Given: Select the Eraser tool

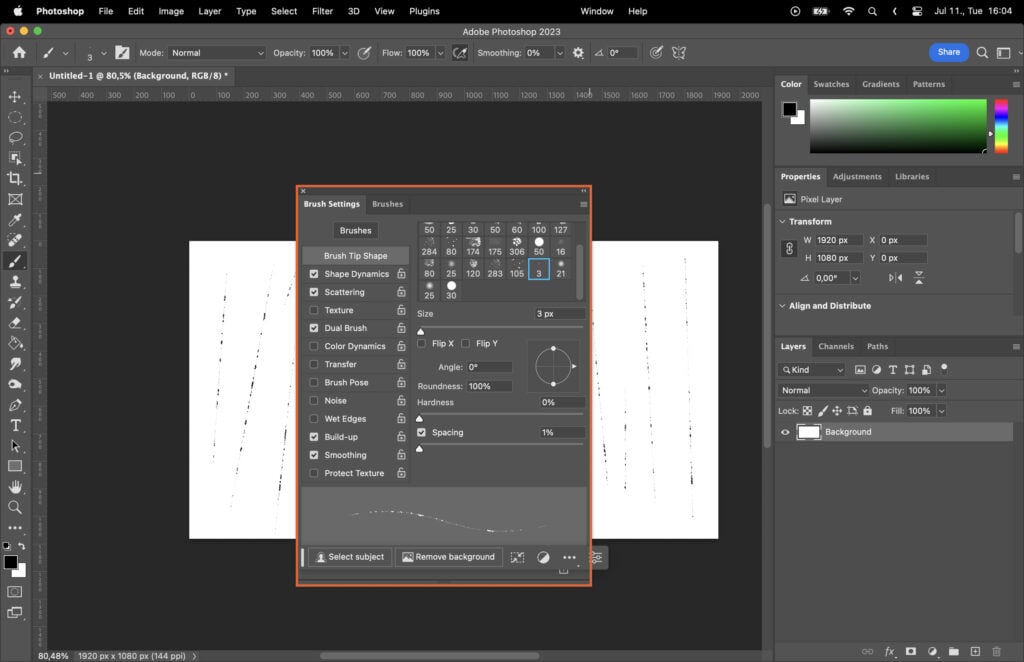Looking at the screenshot, I should pyautogui.click(x=15, y=320).
